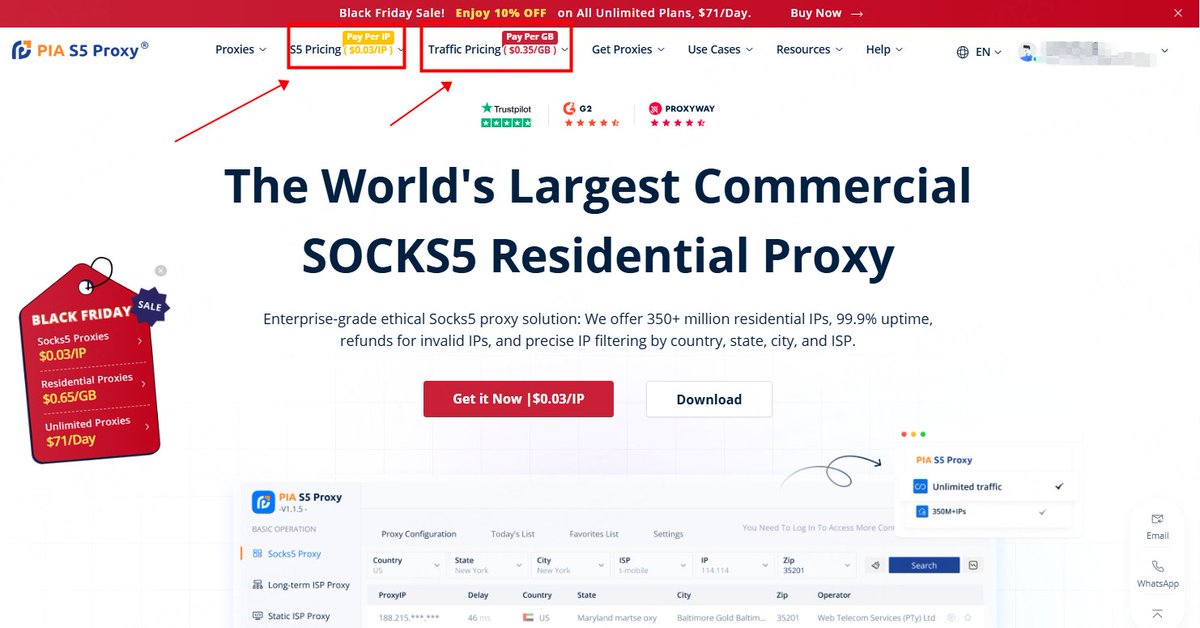The width and height of the screenshot is (1200, 628).
Task: Click the user avatar icon
Action: tap(1027, 51)
